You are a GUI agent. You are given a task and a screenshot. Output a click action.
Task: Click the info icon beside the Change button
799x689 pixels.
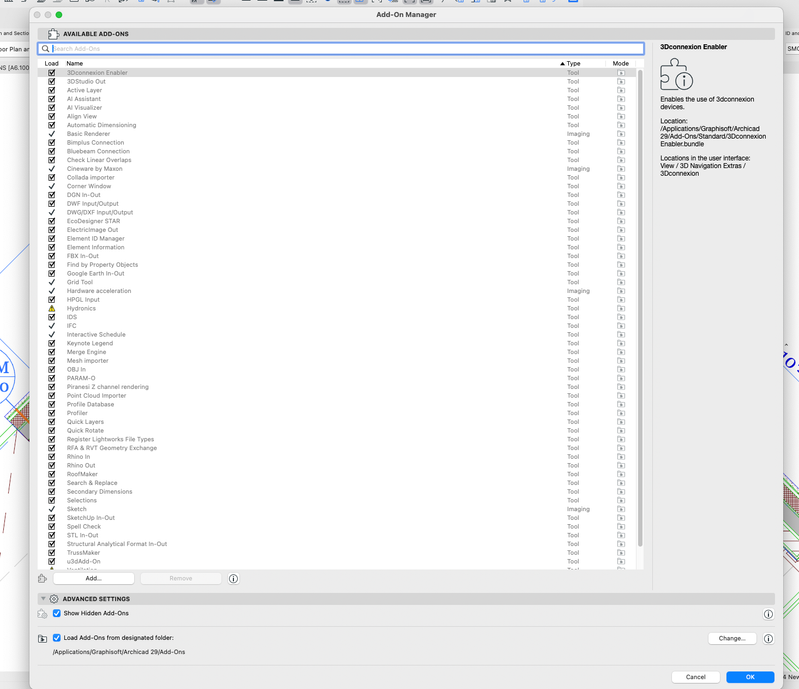point(768,639)
